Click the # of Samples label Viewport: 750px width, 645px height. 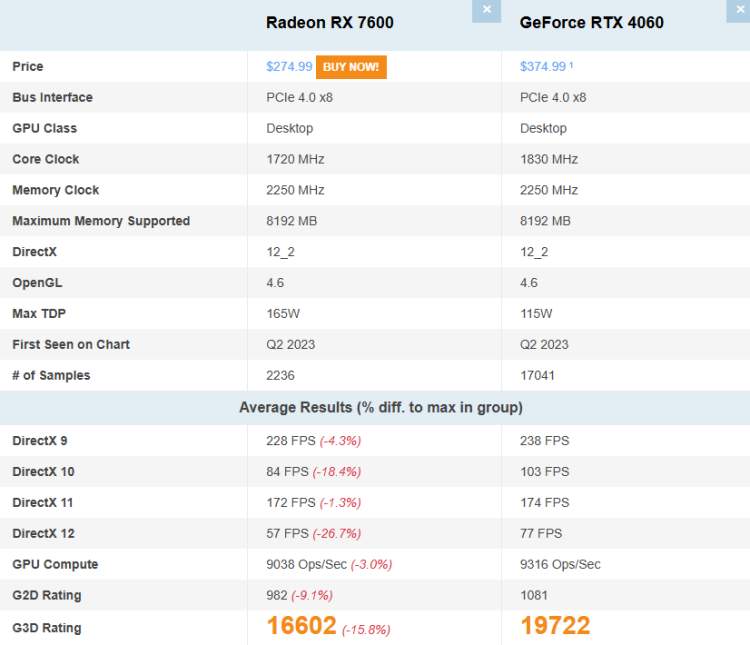(51, 376)
